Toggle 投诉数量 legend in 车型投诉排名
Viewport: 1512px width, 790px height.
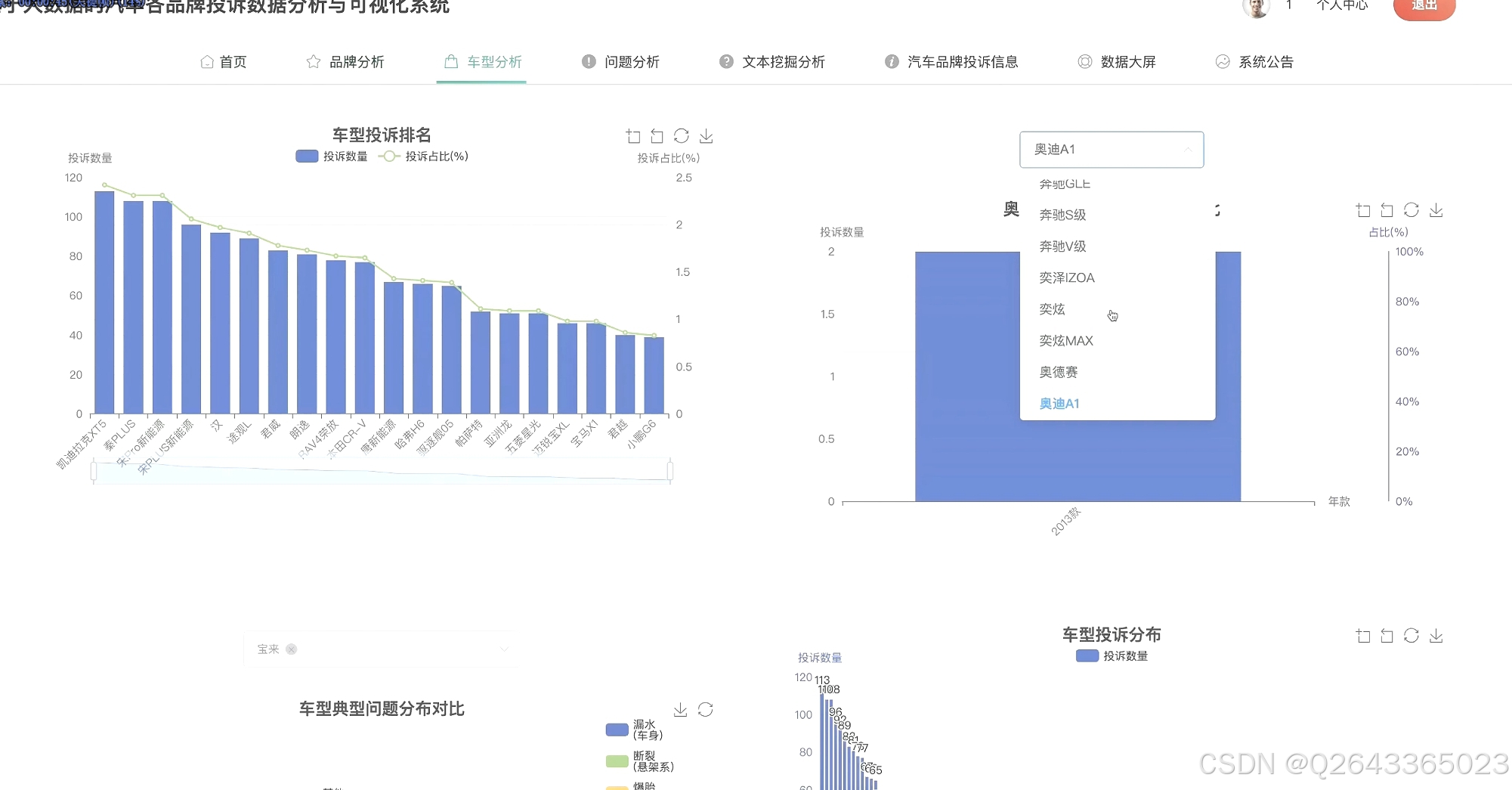coord(332,156)
